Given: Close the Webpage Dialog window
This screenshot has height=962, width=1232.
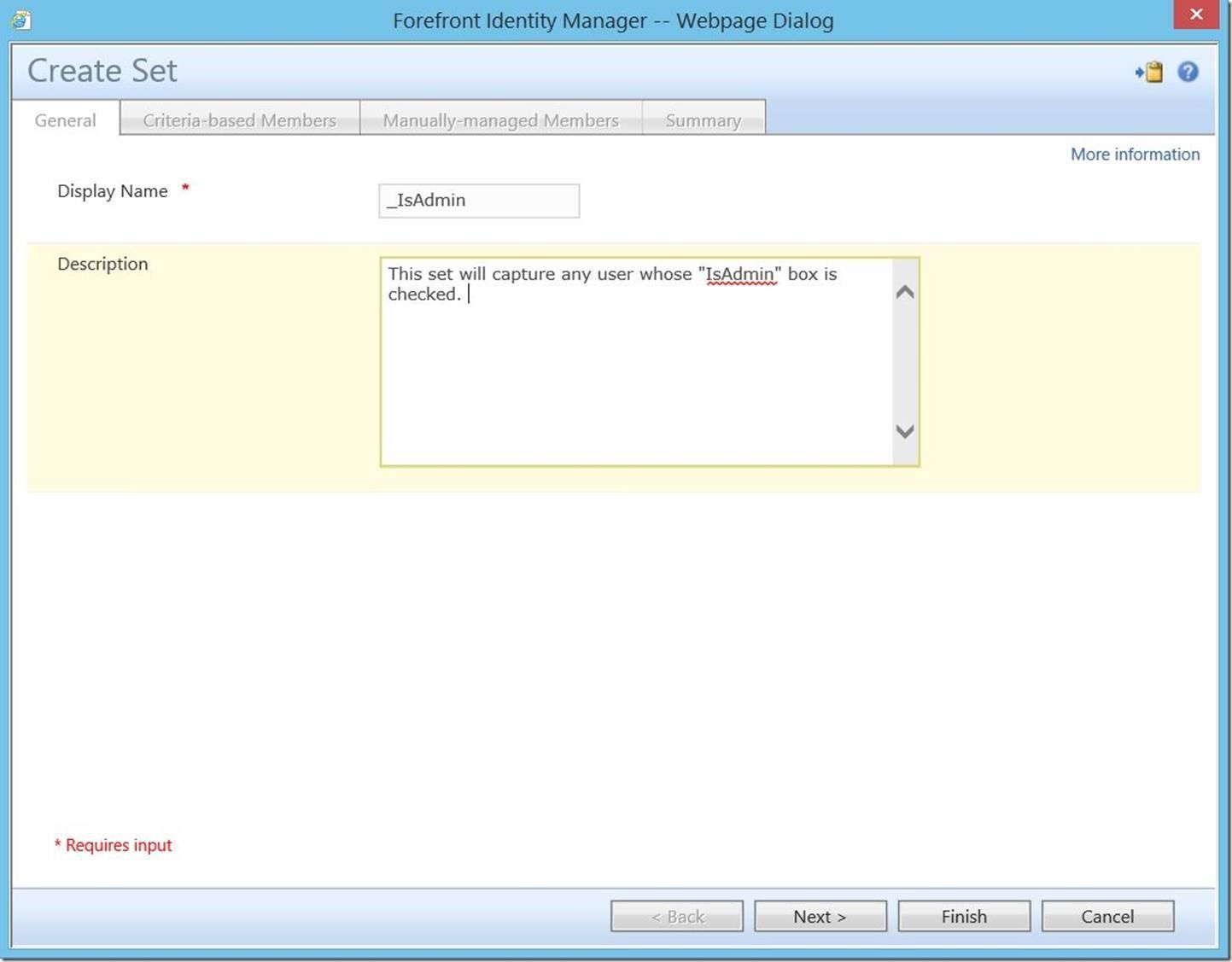Looking at the screenshot, I should point(1196,15).
